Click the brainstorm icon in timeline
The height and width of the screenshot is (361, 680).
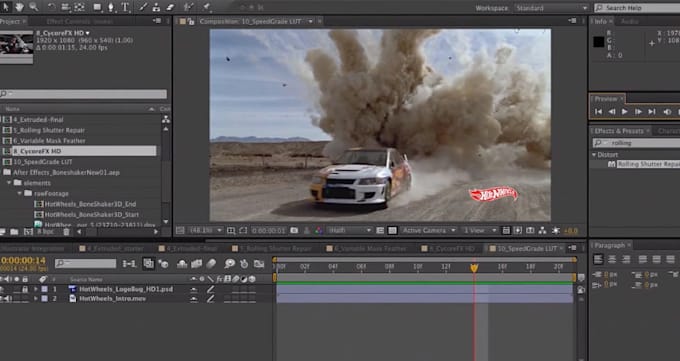[229, 263]
